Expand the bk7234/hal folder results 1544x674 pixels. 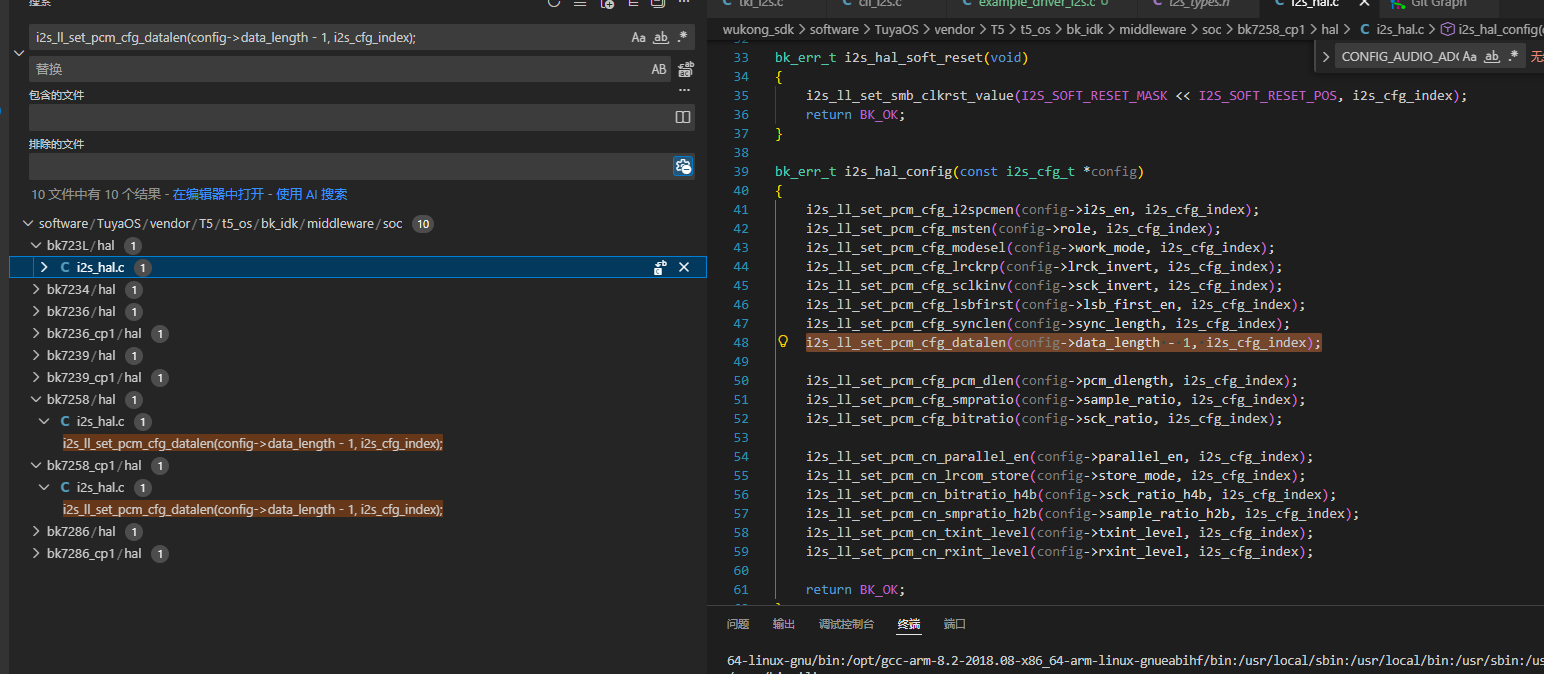[x=36, y=289]
